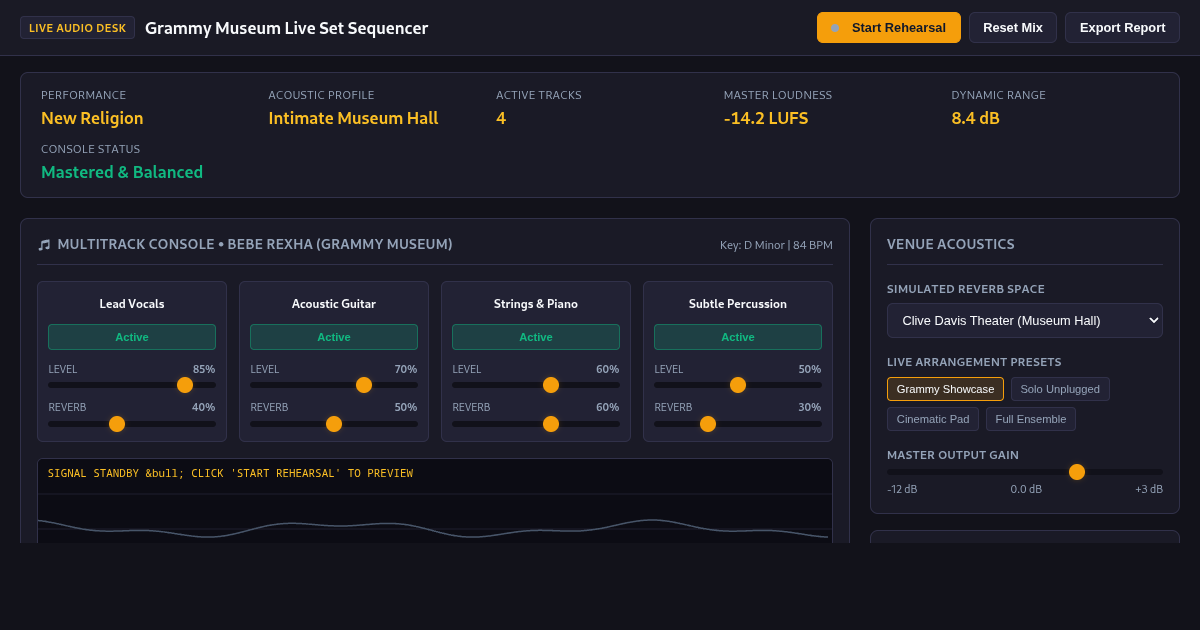Adjust Subtle Percussion level slider
The image size is (1200, 630).
click(738, 385)
